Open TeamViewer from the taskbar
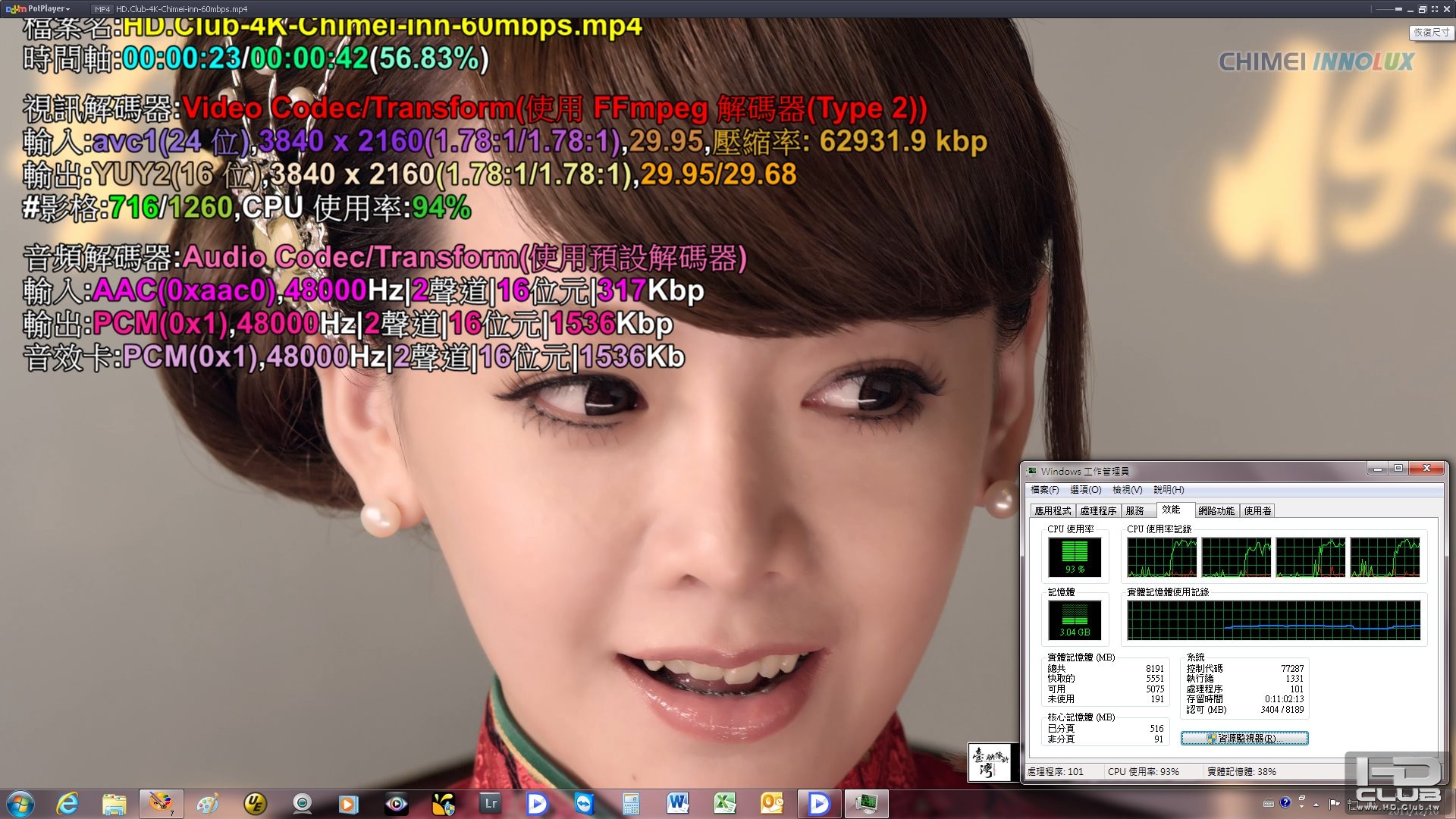The image size is (1456, 819). pyautogui.click(x=584, y=803)
